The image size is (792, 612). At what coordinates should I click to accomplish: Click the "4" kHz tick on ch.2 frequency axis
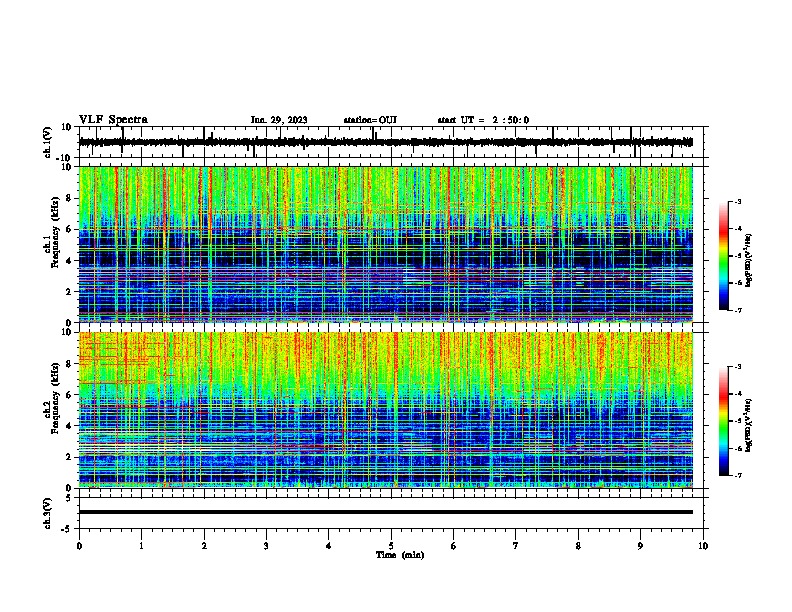click(70, 426)
